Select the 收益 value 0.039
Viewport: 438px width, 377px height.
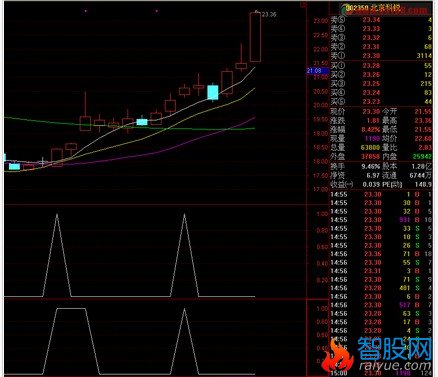tap(371, 184)
